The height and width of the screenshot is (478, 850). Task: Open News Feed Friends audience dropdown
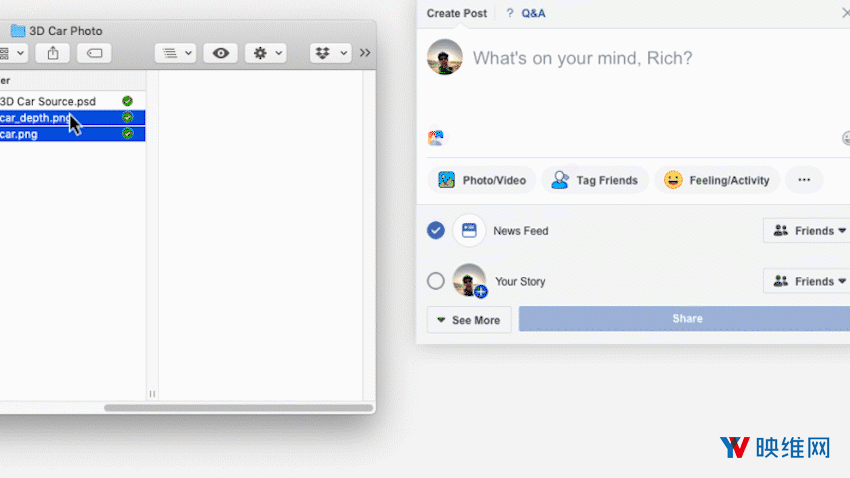[x=806, y=231]
